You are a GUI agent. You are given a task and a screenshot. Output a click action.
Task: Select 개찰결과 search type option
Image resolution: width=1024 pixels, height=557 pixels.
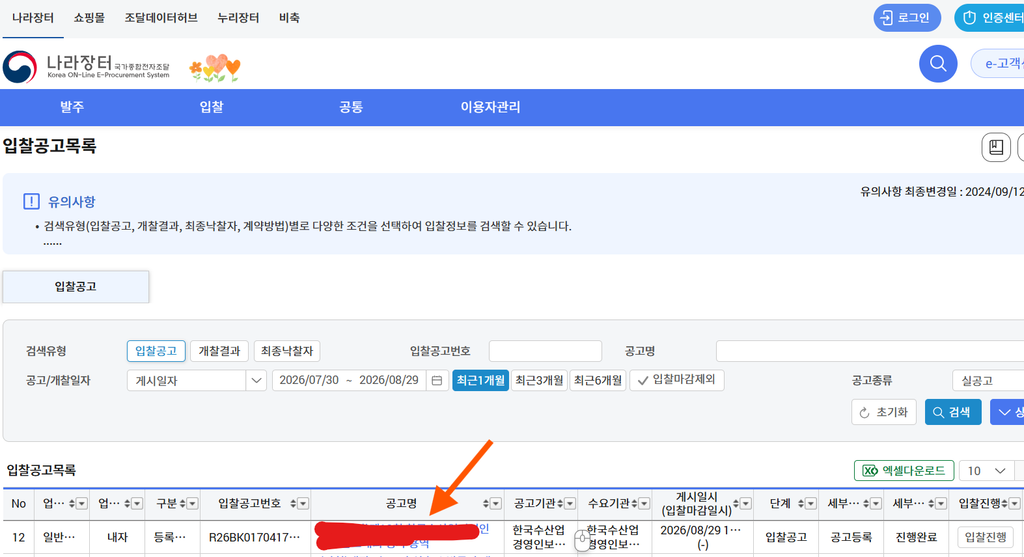click(219, 351)
